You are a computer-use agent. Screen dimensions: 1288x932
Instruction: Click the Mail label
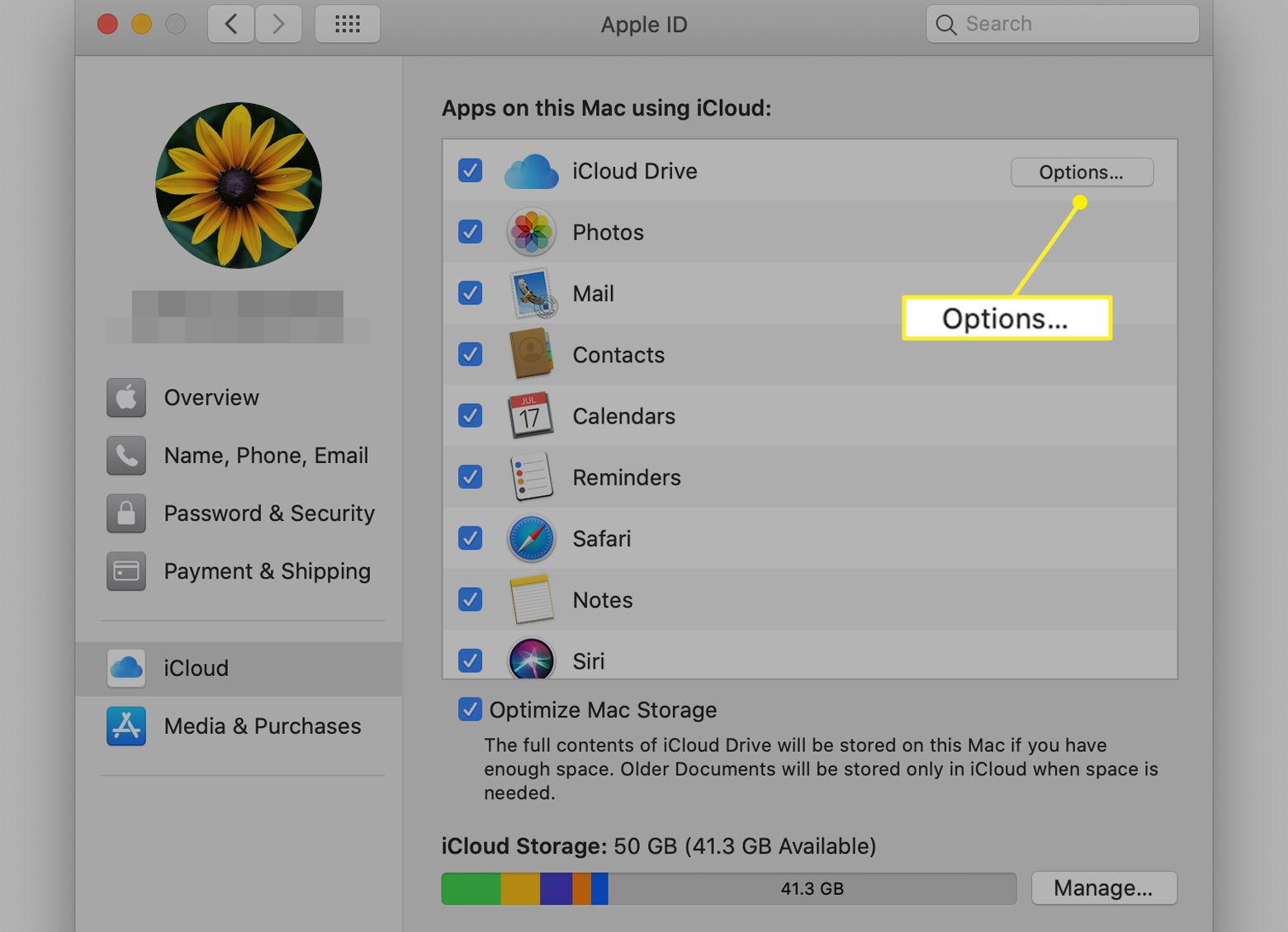pos(594,293)
